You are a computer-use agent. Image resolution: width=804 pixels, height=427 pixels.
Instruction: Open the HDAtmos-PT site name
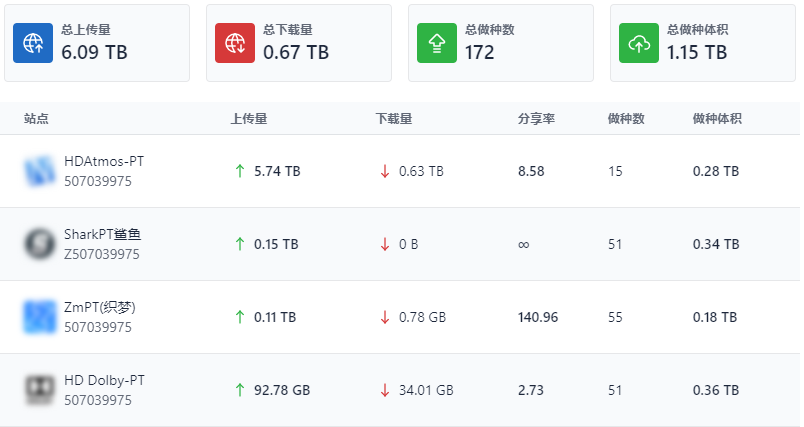[x=104, y=161]
